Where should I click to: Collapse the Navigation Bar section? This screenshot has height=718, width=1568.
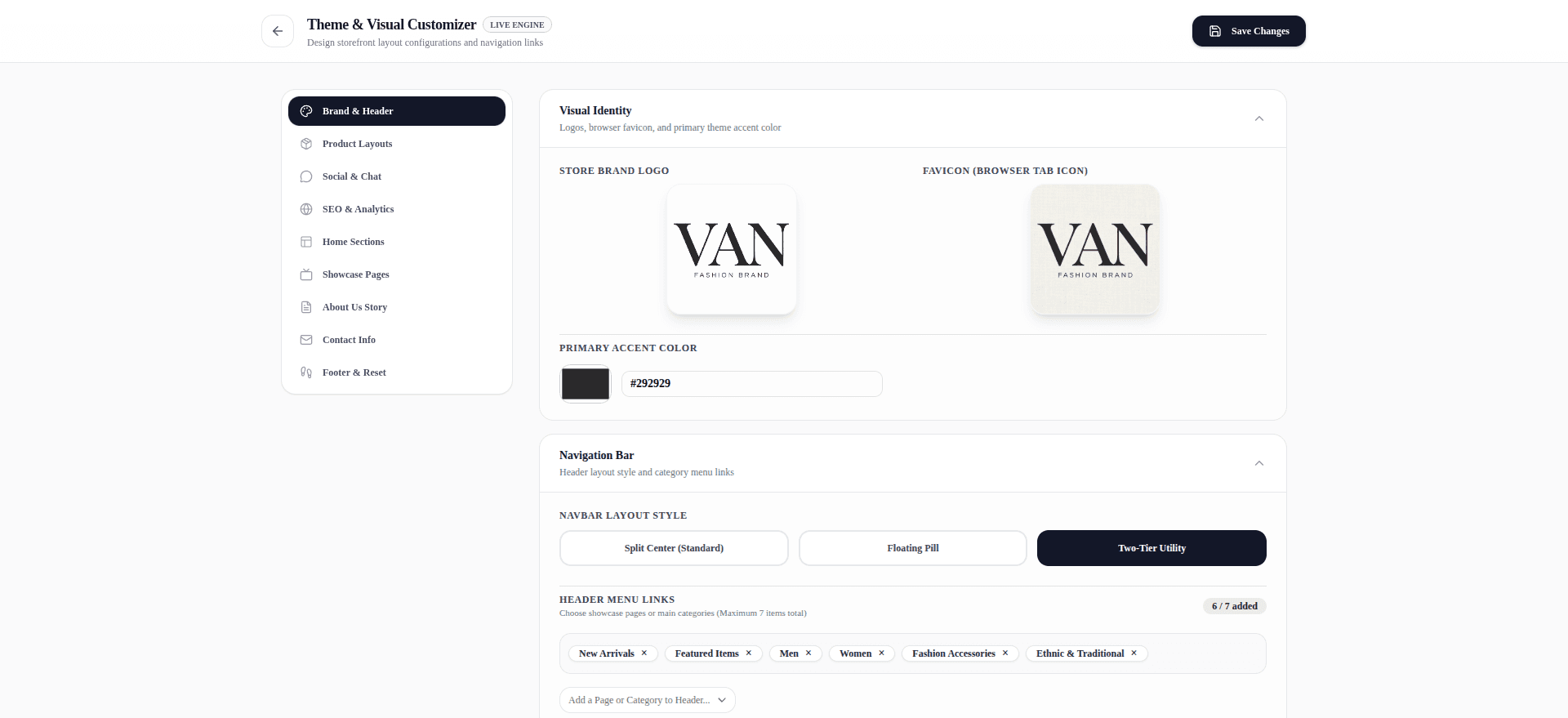coord(1259,463)
